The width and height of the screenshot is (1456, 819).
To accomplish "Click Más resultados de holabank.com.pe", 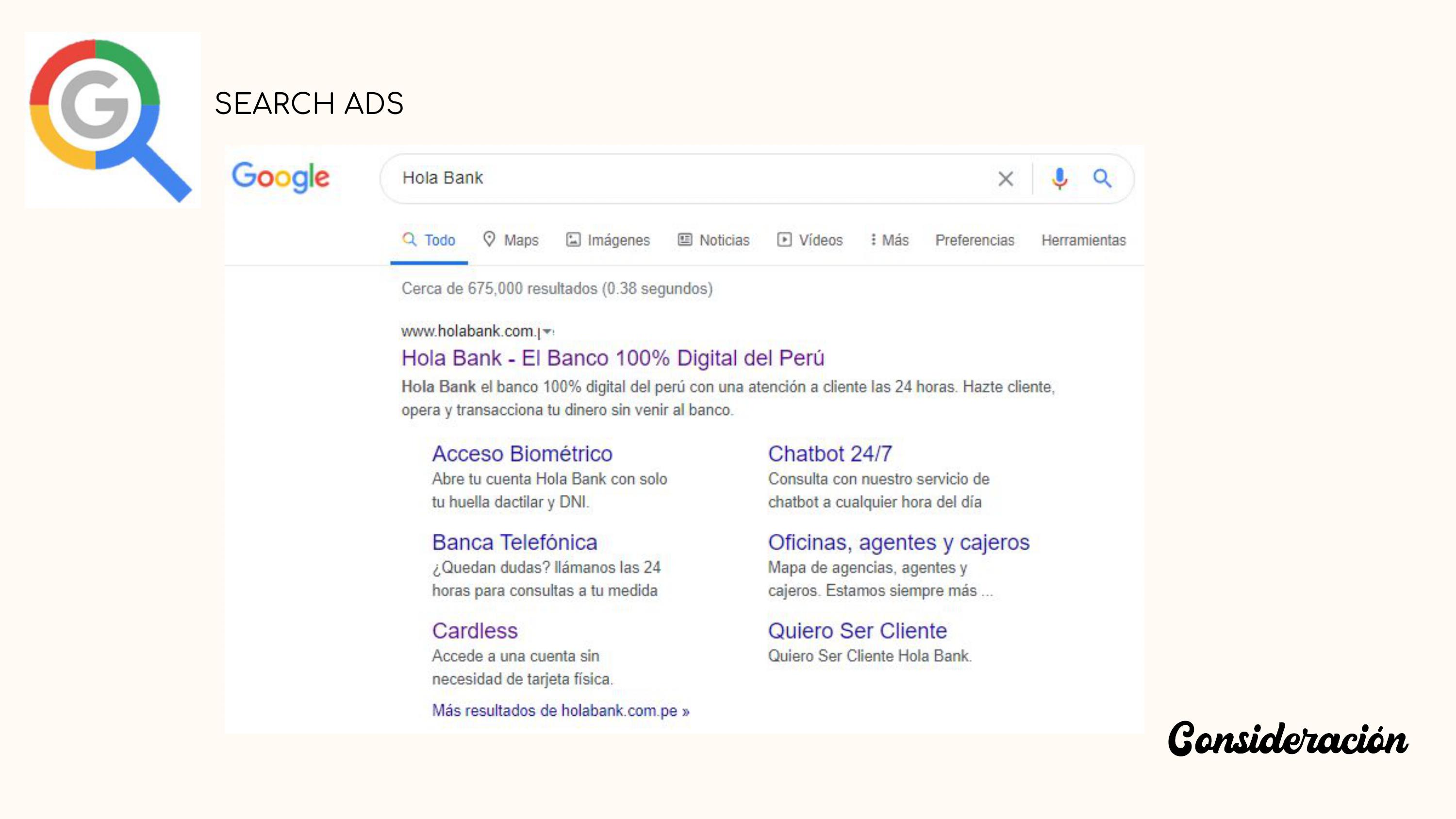I will pyautogui.click(x=561, y=710).
